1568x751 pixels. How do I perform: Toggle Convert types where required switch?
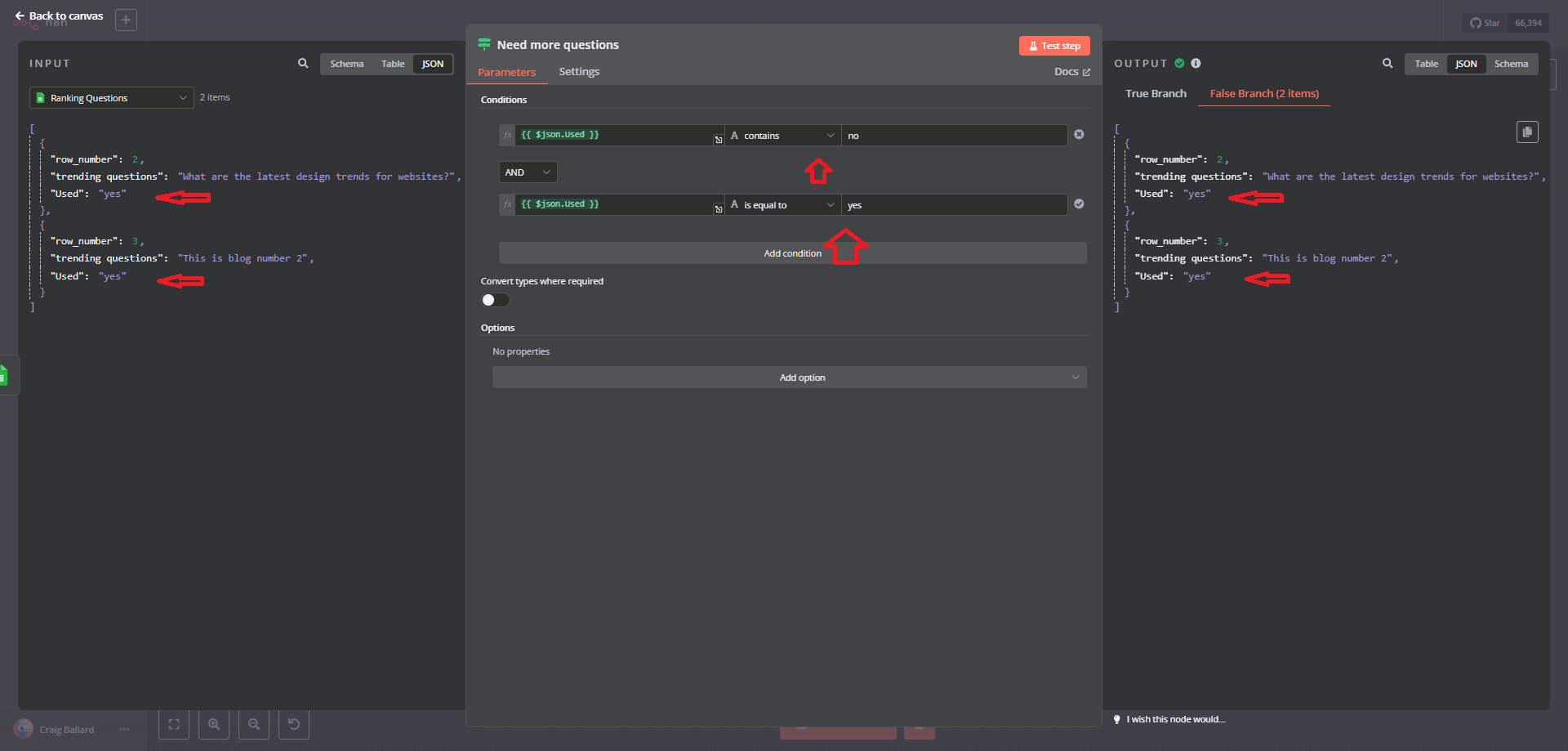point(495,300)
